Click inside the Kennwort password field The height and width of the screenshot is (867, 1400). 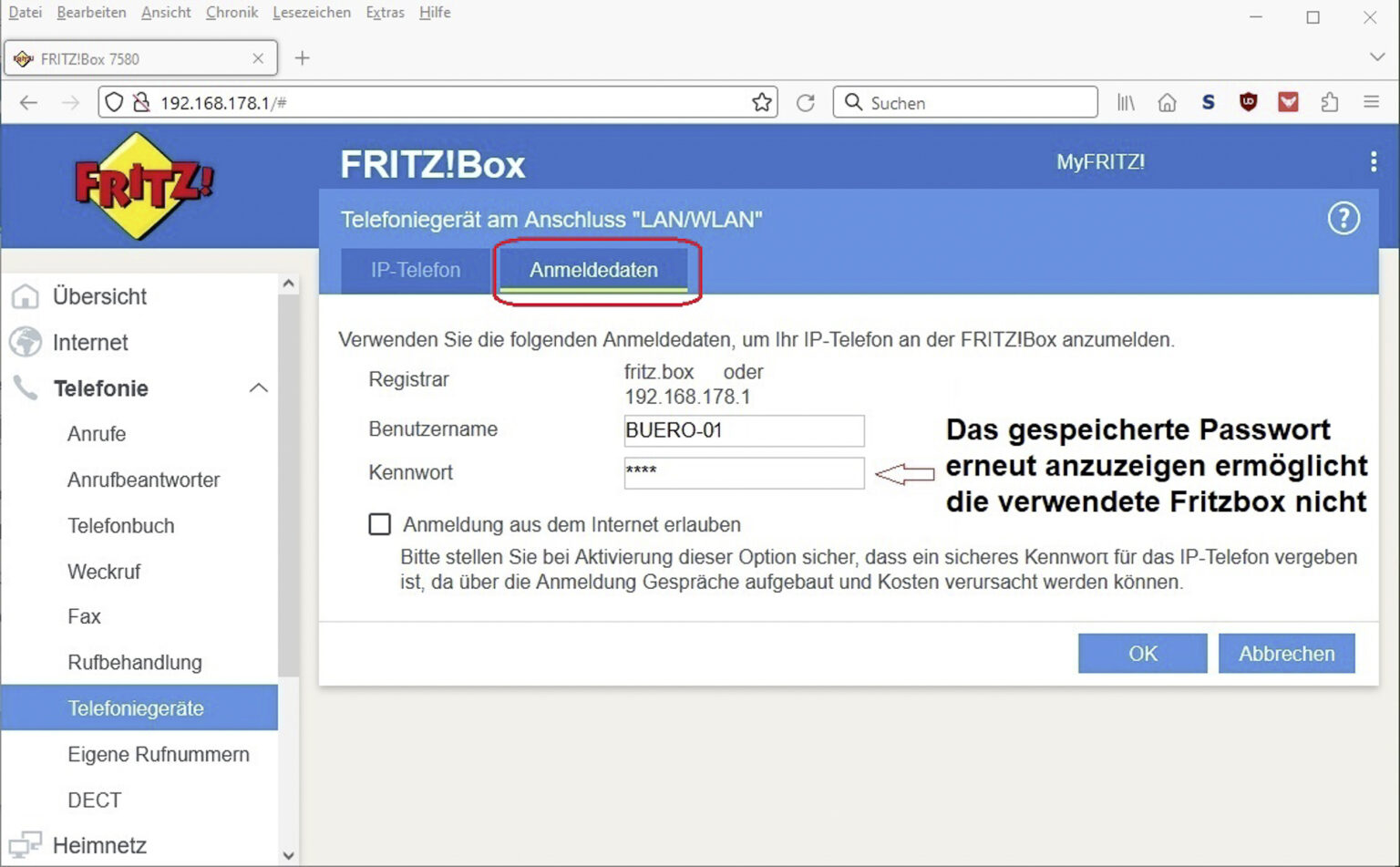pos(743,473)
